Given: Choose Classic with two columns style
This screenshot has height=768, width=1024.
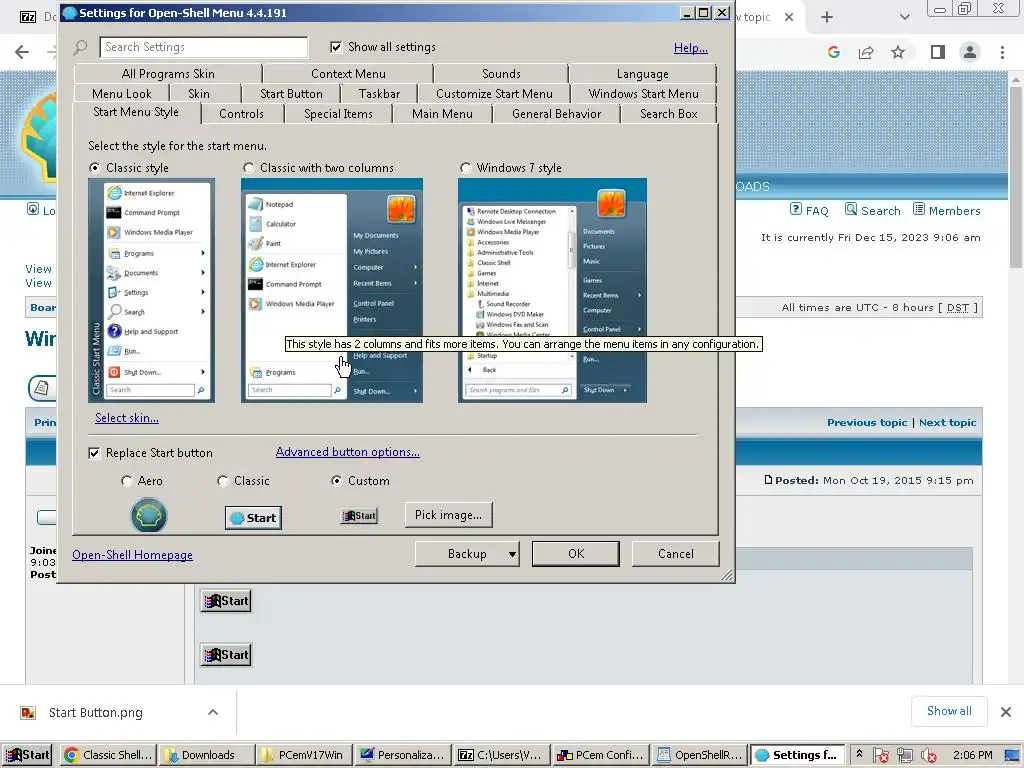Looking at the screenshot, I should (x=249, y=168).
